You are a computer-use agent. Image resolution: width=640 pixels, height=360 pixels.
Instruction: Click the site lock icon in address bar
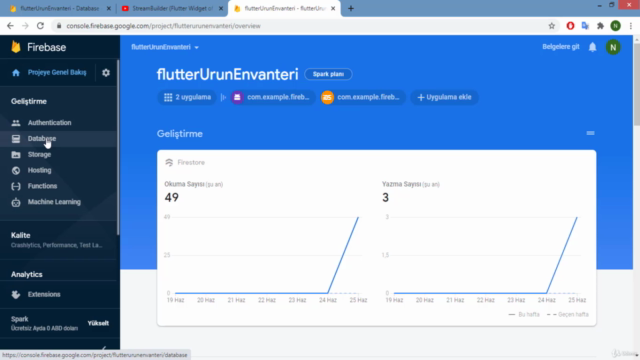59,26
